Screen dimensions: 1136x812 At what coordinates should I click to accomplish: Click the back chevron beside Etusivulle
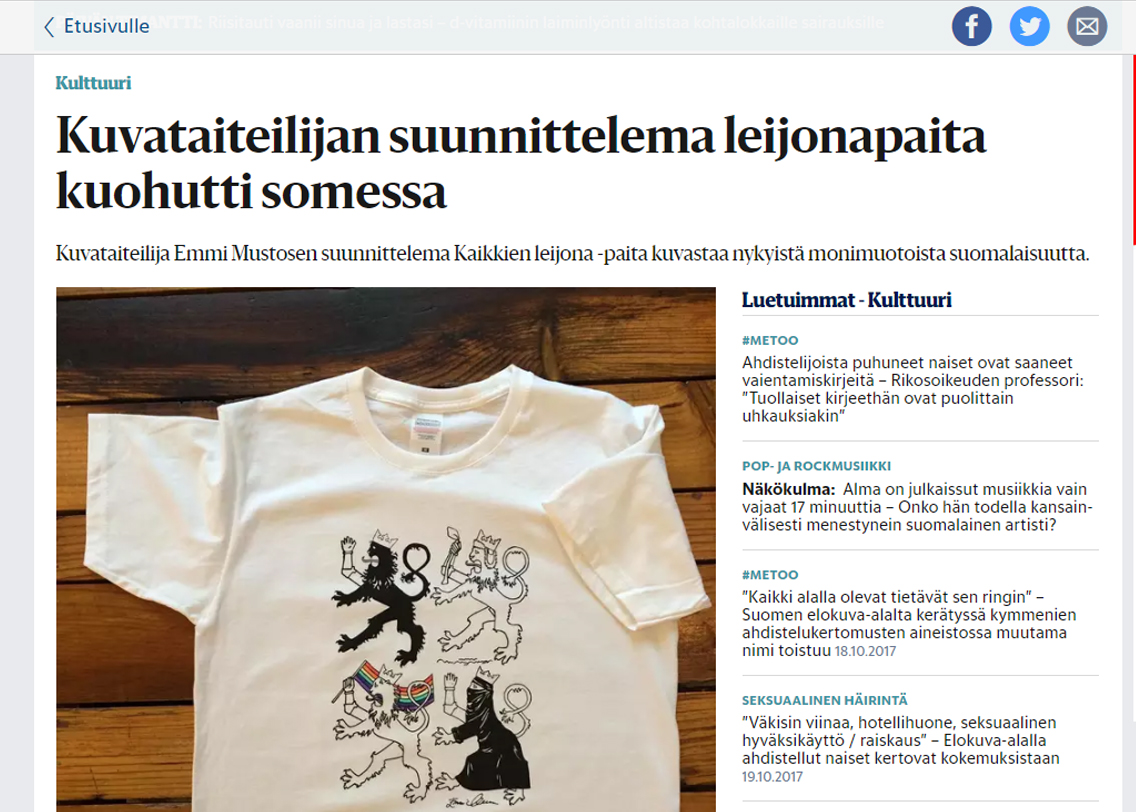point(49,27)
